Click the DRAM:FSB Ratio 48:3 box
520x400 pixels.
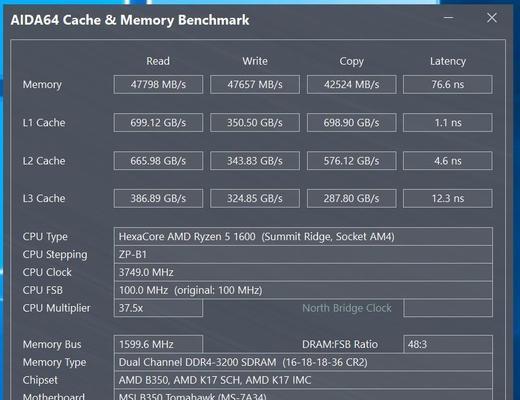(x=448, y=344)
